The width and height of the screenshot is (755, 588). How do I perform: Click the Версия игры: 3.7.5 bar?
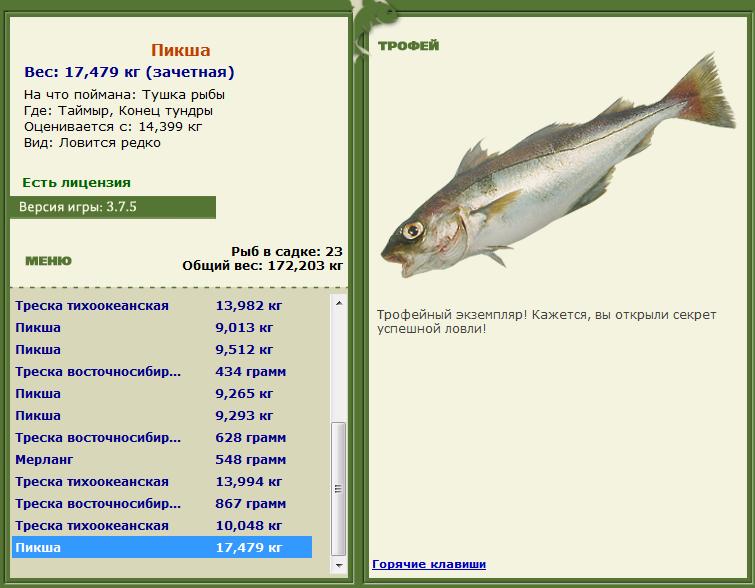(113, 207)
